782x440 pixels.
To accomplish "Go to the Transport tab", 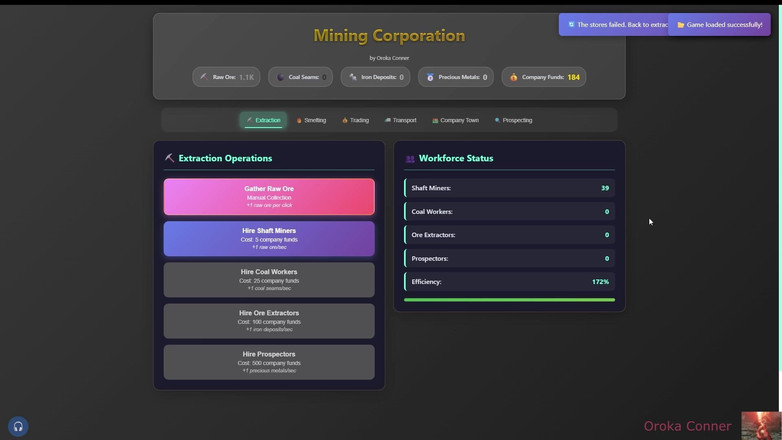I will pyautogui.click(x=400, y=120).
